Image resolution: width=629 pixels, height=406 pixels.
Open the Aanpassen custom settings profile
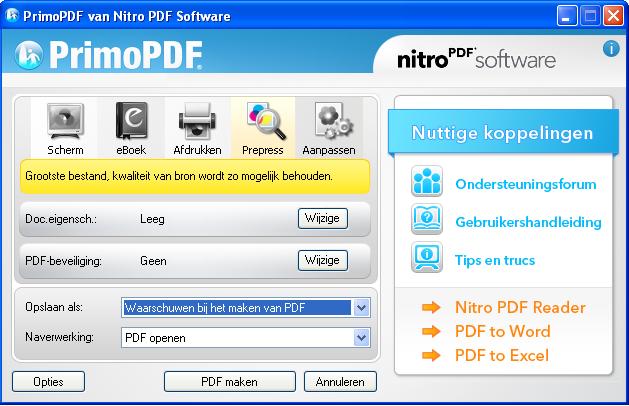(329, 123)
